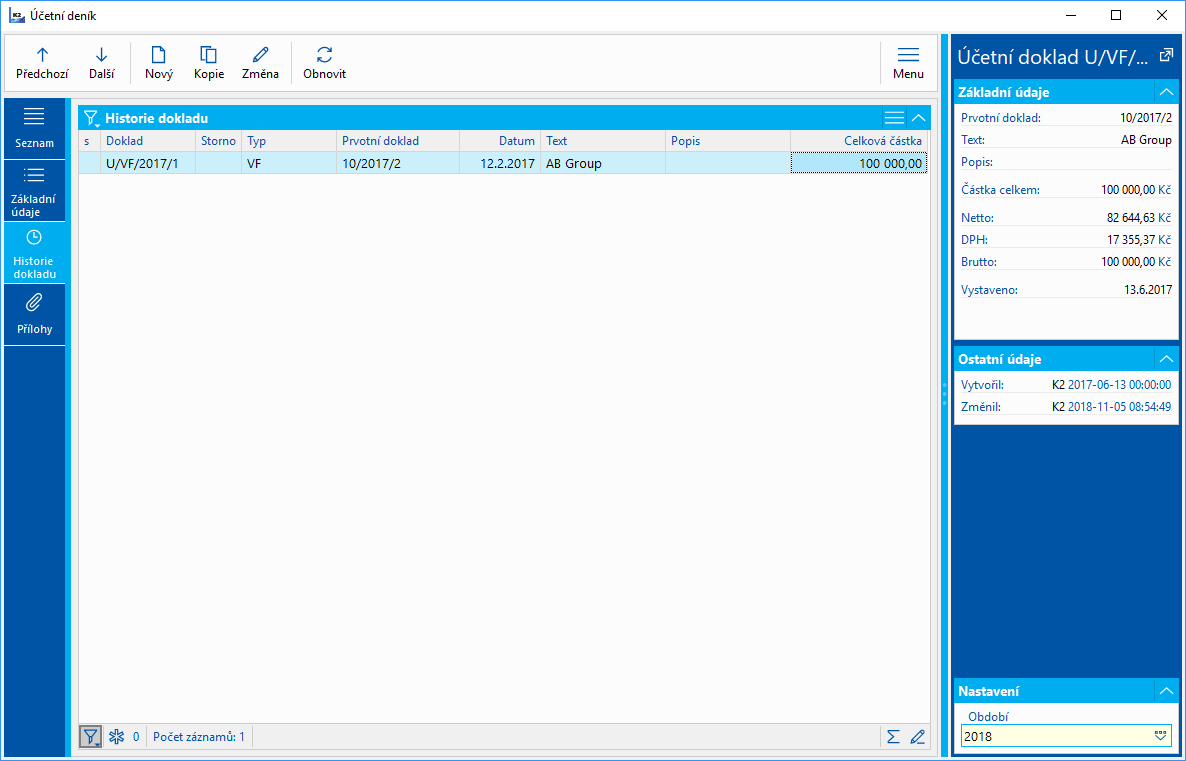
Task: Open the Historie dokladu panel options menu
Action: pyautogui.click(x=894, y=118)
